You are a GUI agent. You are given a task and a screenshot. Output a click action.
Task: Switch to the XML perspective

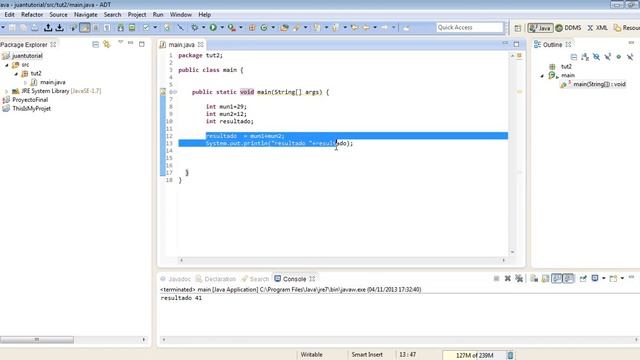point(598,28)
